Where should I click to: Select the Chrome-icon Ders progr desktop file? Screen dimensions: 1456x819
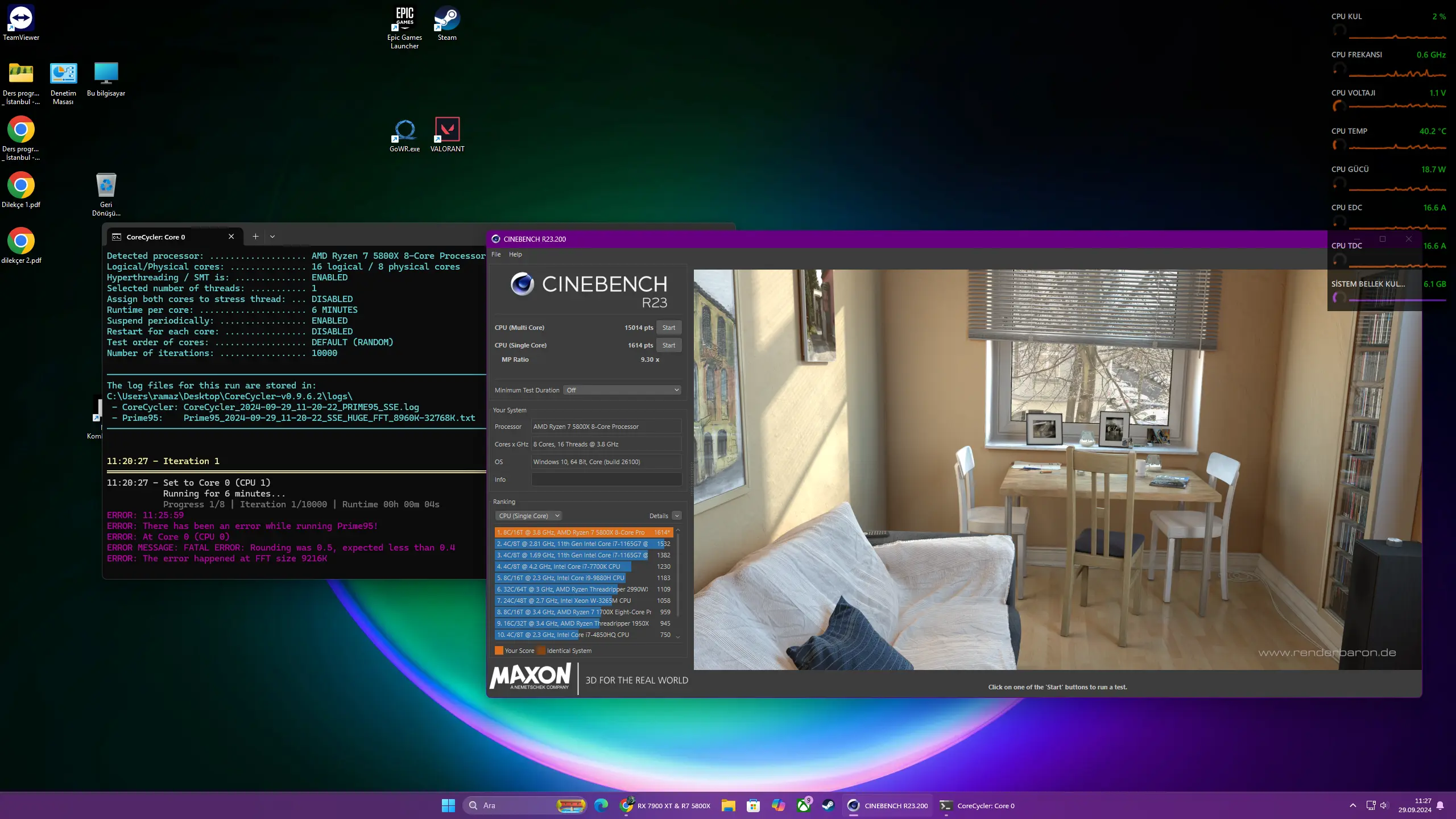pos(21,139)
